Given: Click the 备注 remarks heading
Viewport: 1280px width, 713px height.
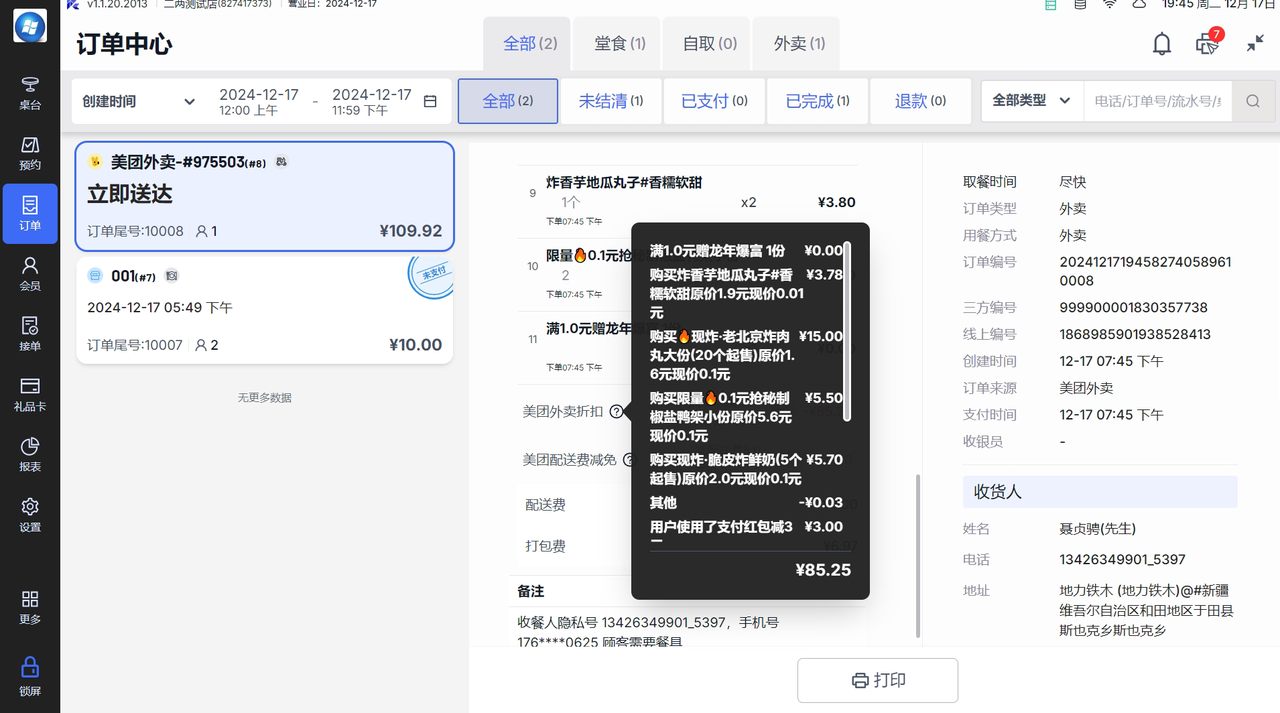Looking at the screenshot, I should (531, 591).
